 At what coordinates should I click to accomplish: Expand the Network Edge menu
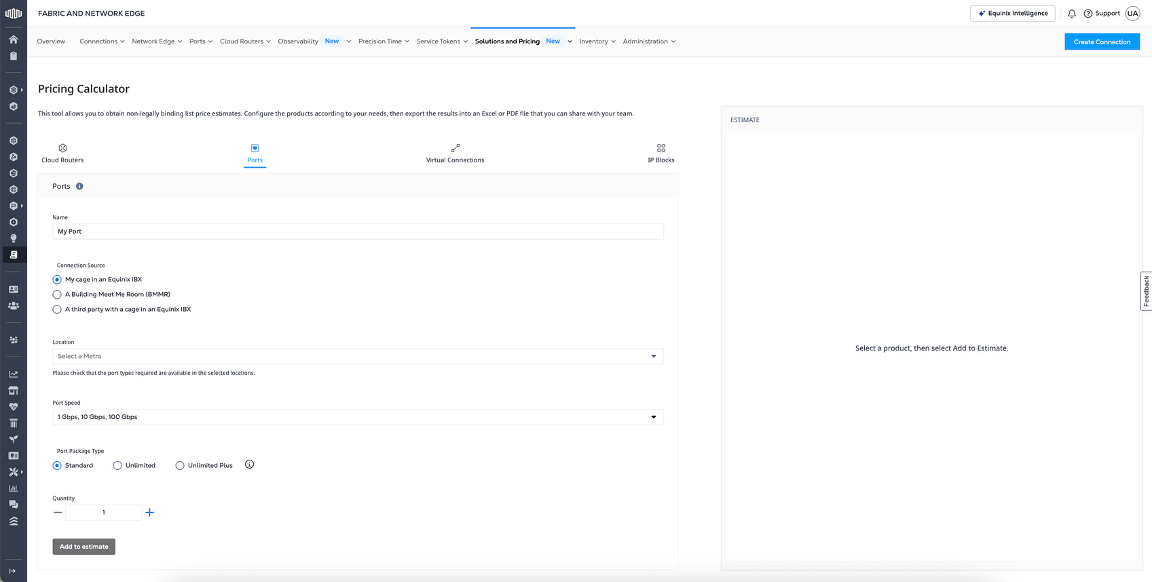pyautogui.click(x=156, y=41)
